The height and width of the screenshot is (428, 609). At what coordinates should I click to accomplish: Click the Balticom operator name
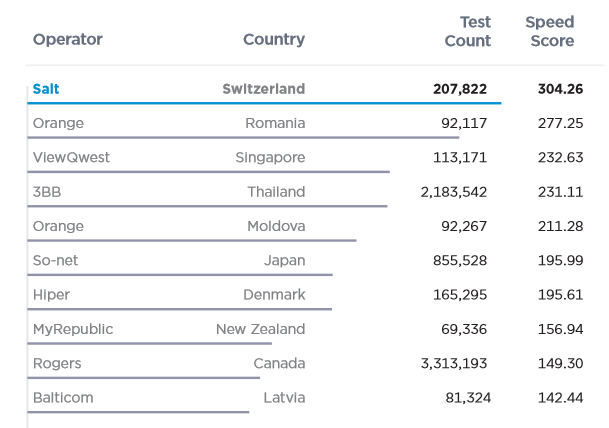63,397
